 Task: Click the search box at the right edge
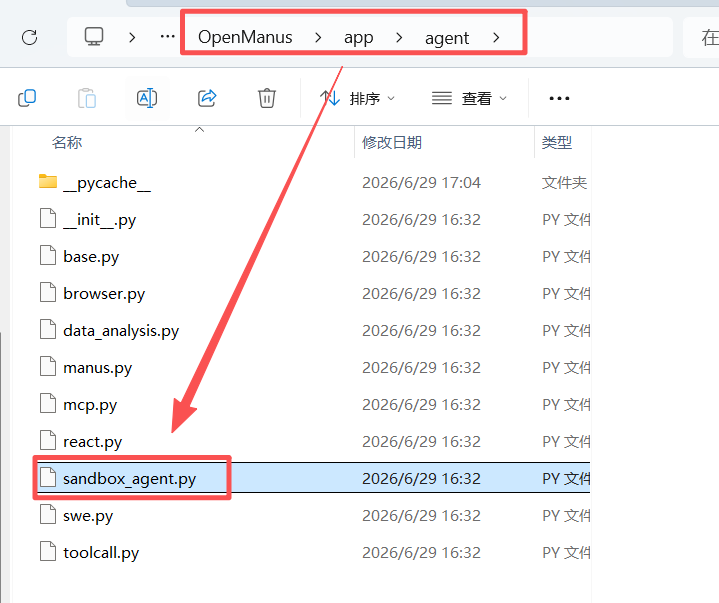tap(701, 37)
